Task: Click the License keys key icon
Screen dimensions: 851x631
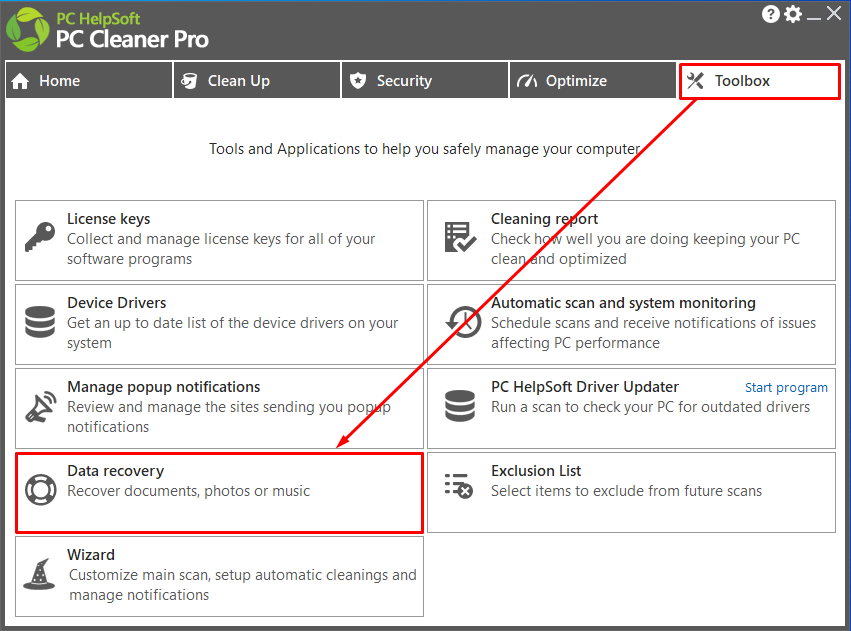Action: [40, 237]
